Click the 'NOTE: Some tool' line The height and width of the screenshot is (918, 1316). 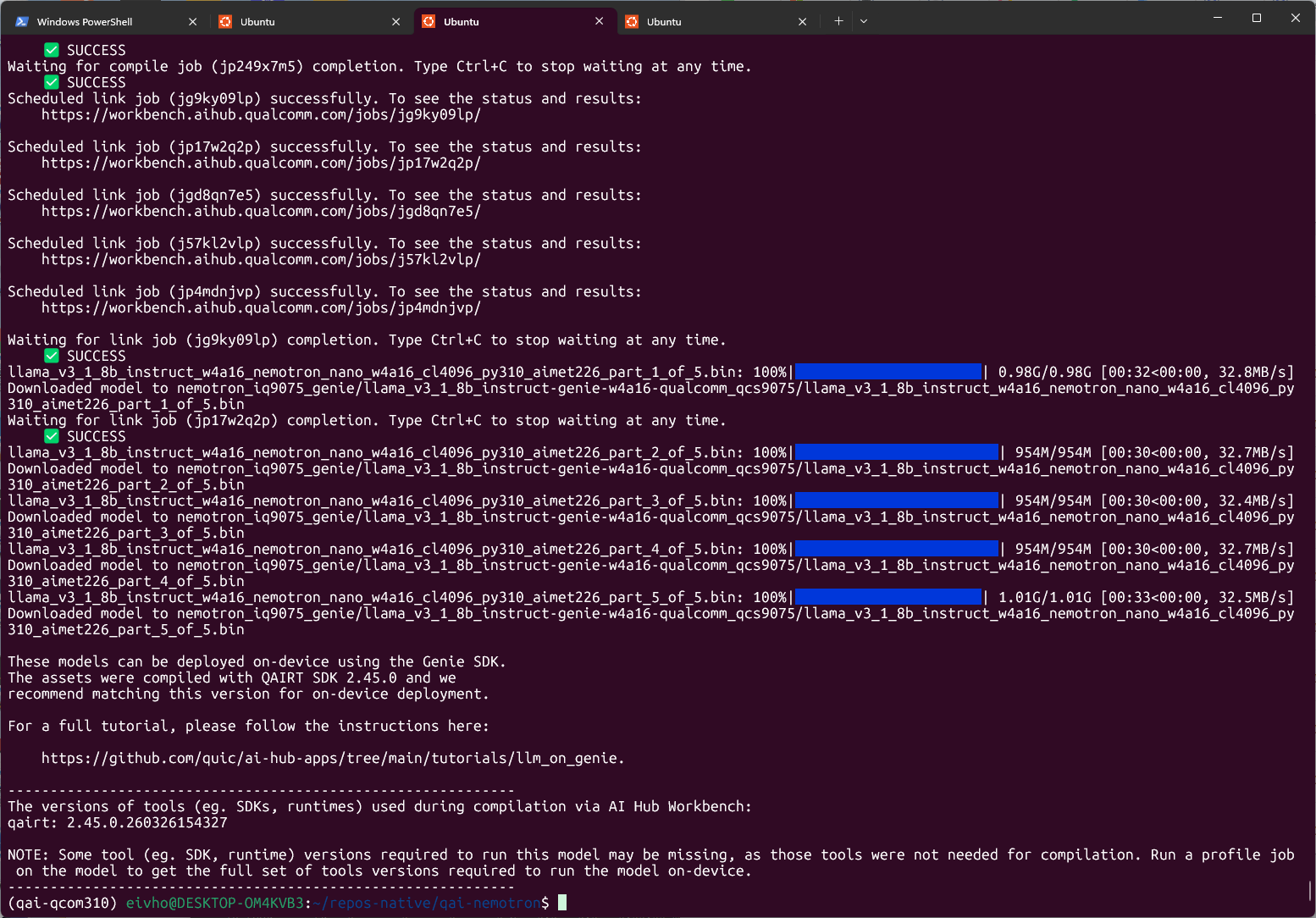[x=650, y=854]
